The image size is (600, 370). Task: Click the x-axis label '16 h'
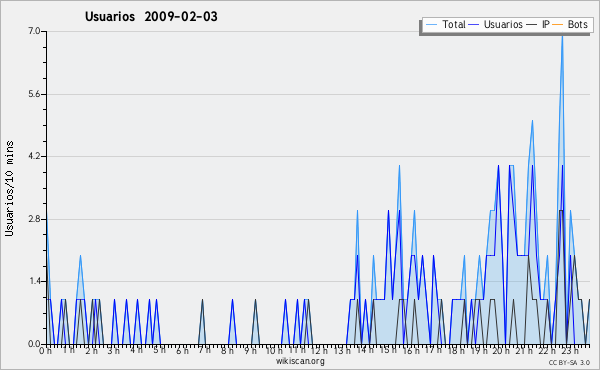(411, 351)
